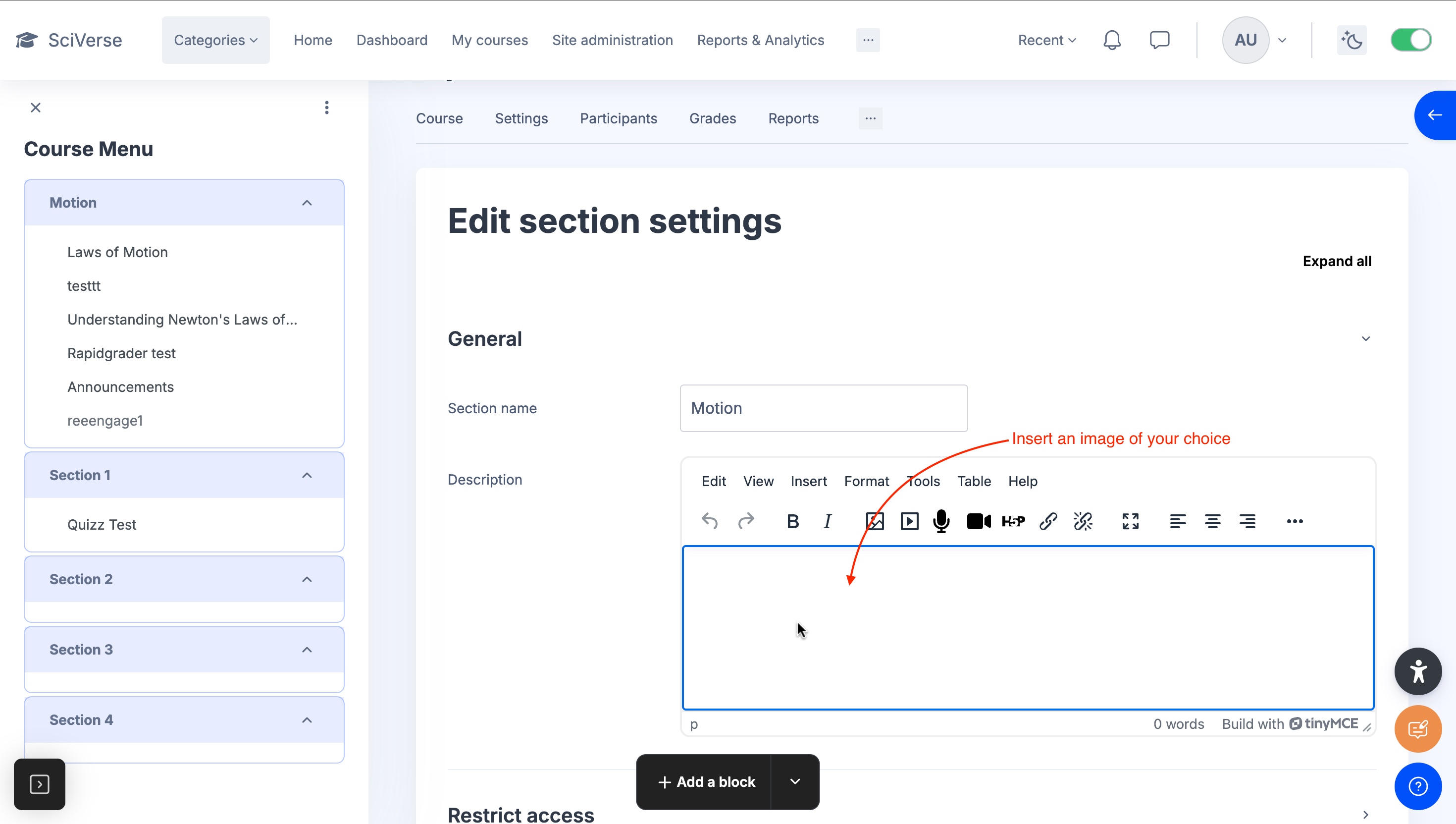Open the Add a block dropdown arrow
The image size is (1456, 824).
coord(795,781)
